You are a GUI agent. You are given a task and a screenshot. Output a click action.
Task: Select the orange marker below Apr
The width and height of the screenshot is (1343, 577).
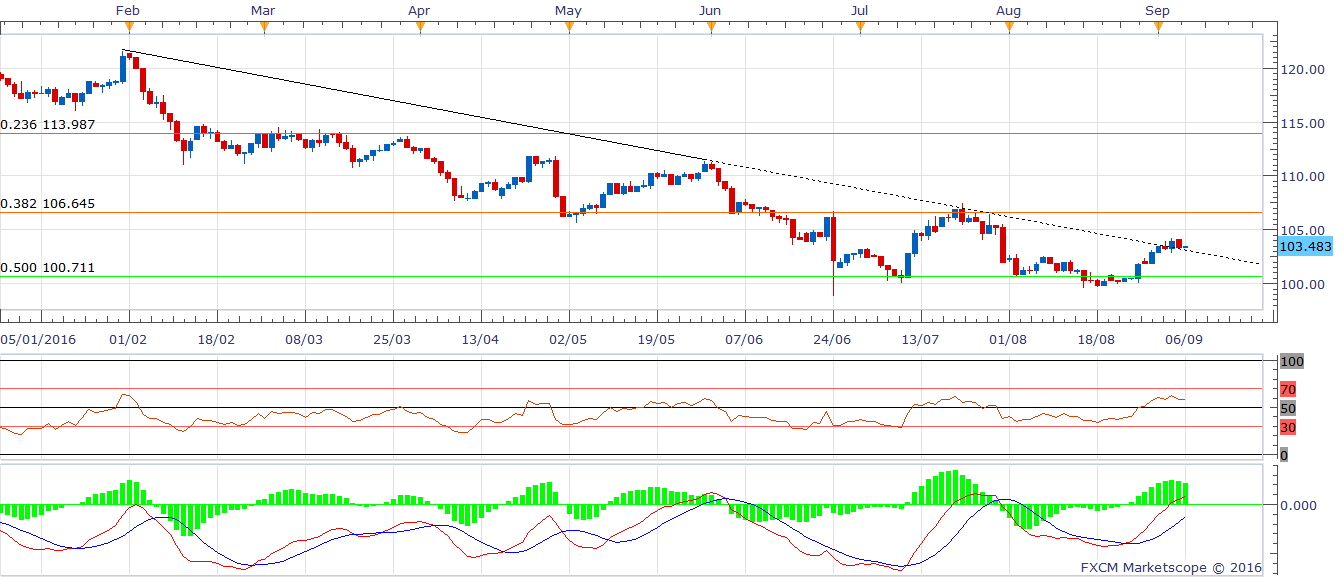[x=420, y=28]
